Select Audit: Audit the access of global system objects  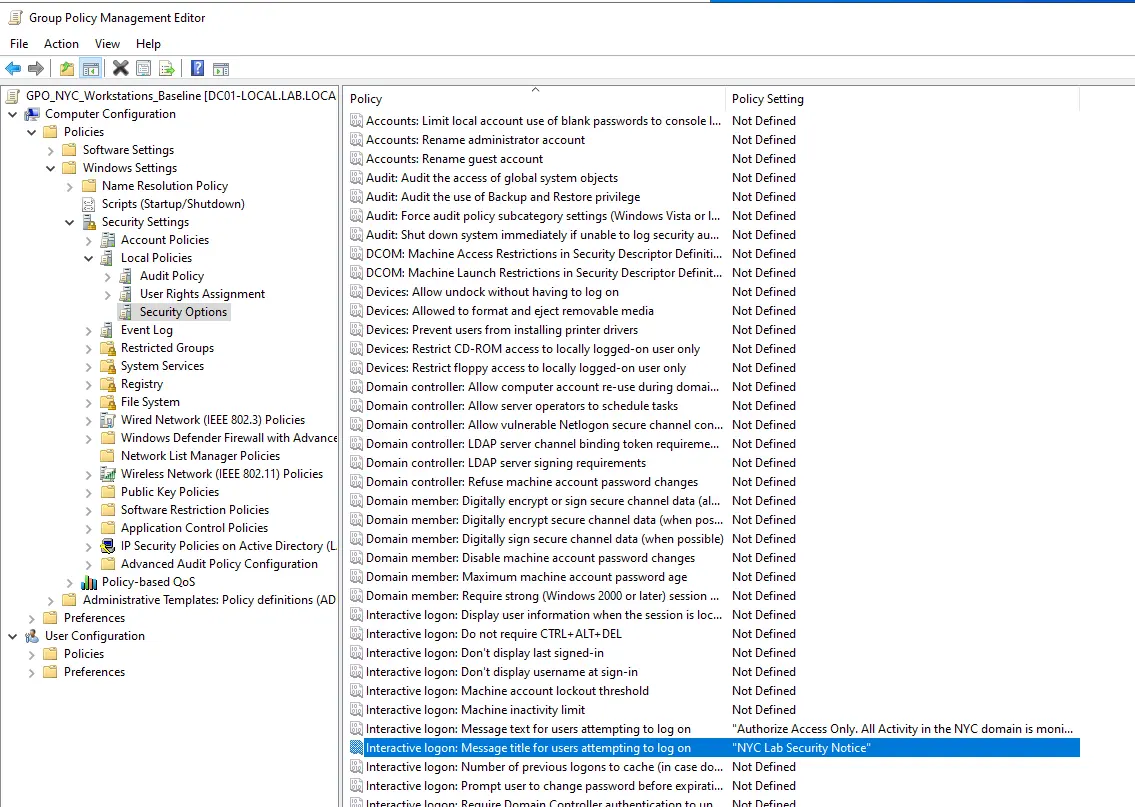point(491,178)
